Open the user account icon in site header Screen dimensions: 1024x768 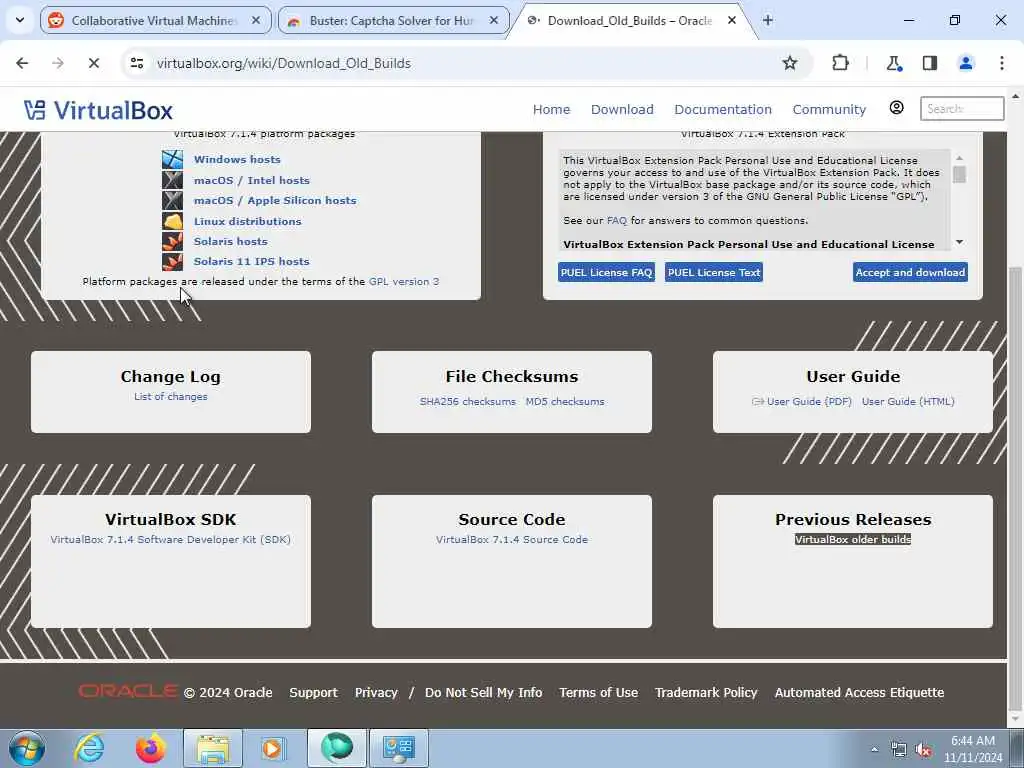coord(897,108)
